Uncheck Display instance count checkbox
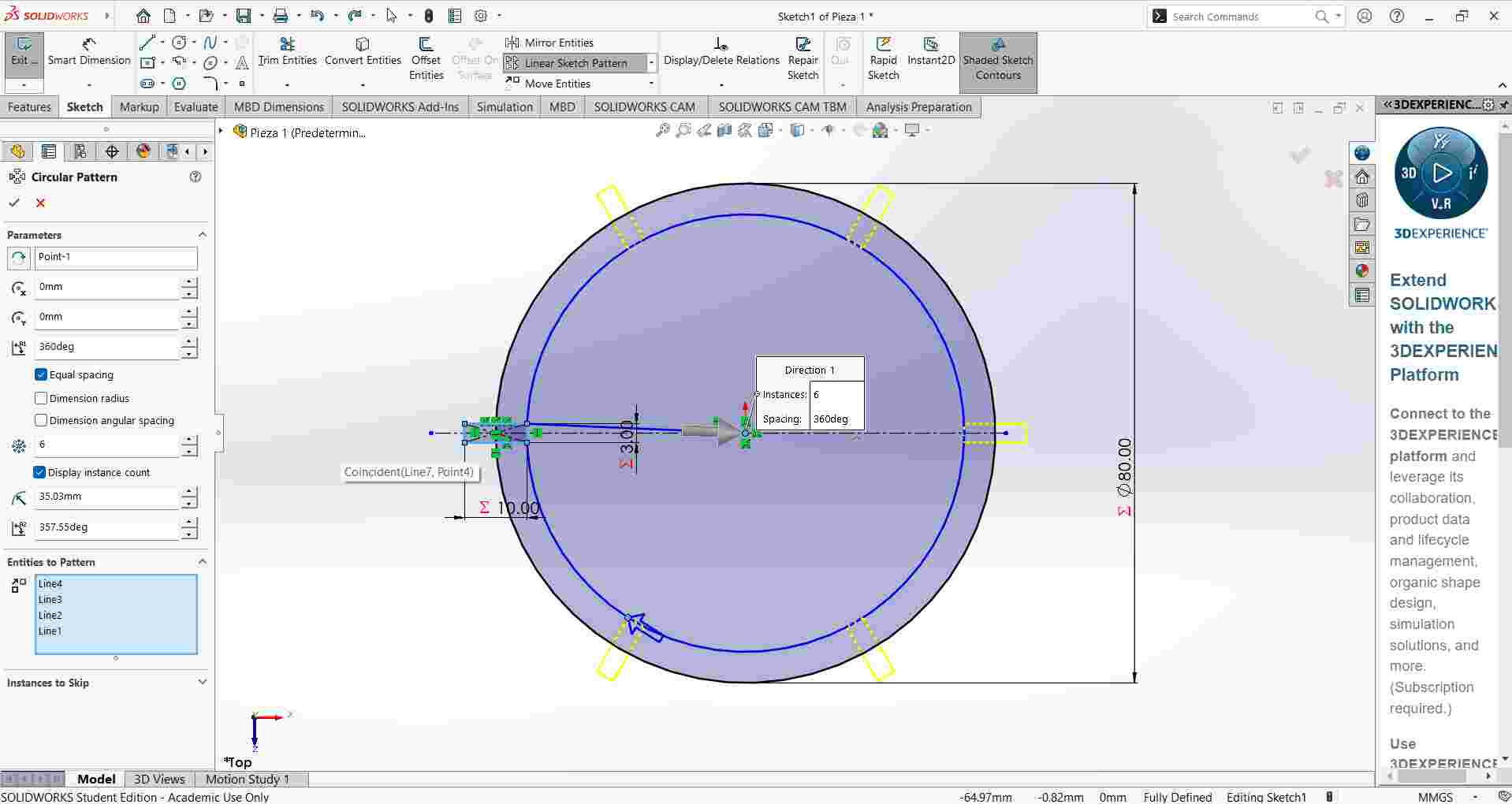The height and width of the screenshot is (804, 1512). [x=39, y=472]
